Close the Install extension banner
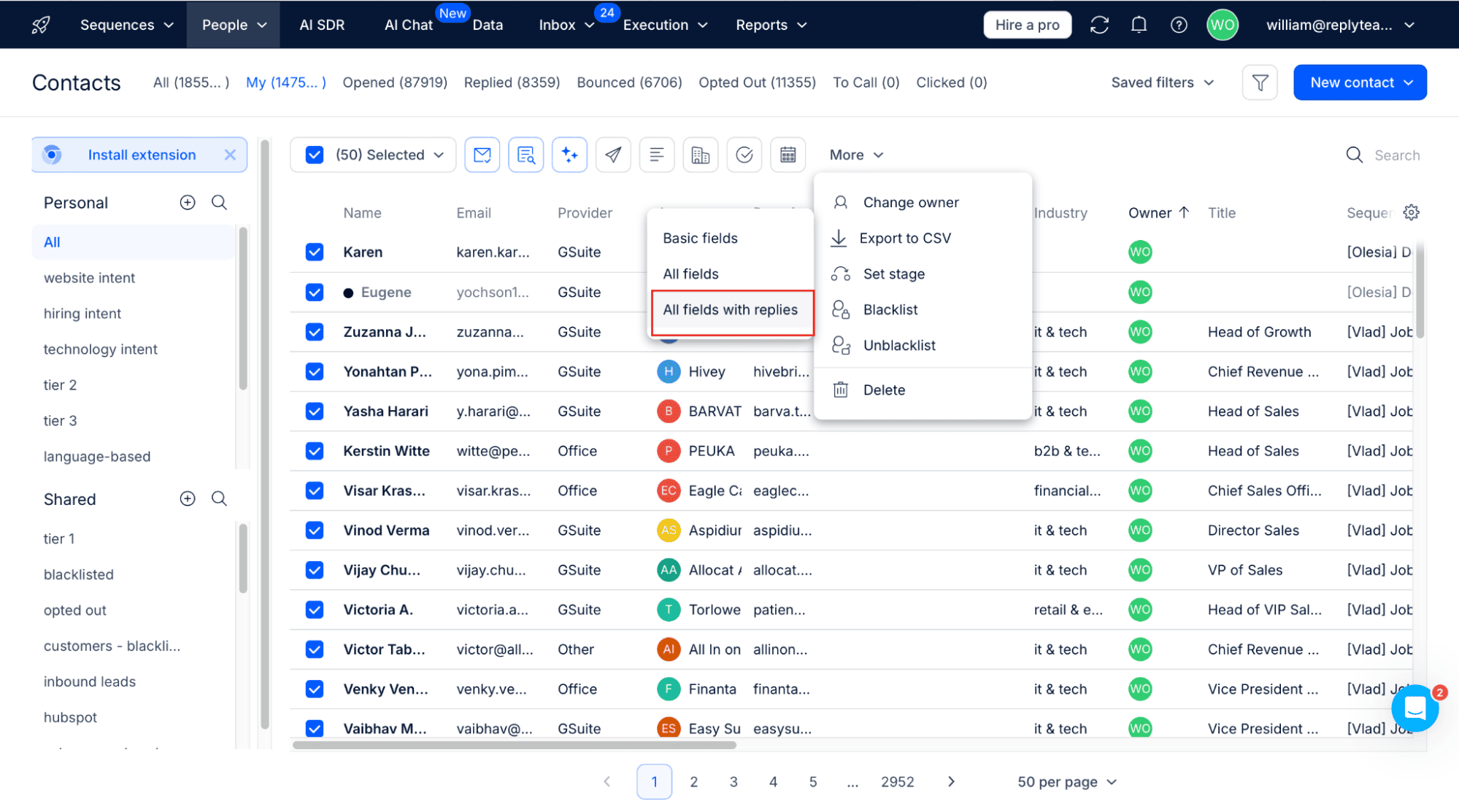 coord(230,155)
